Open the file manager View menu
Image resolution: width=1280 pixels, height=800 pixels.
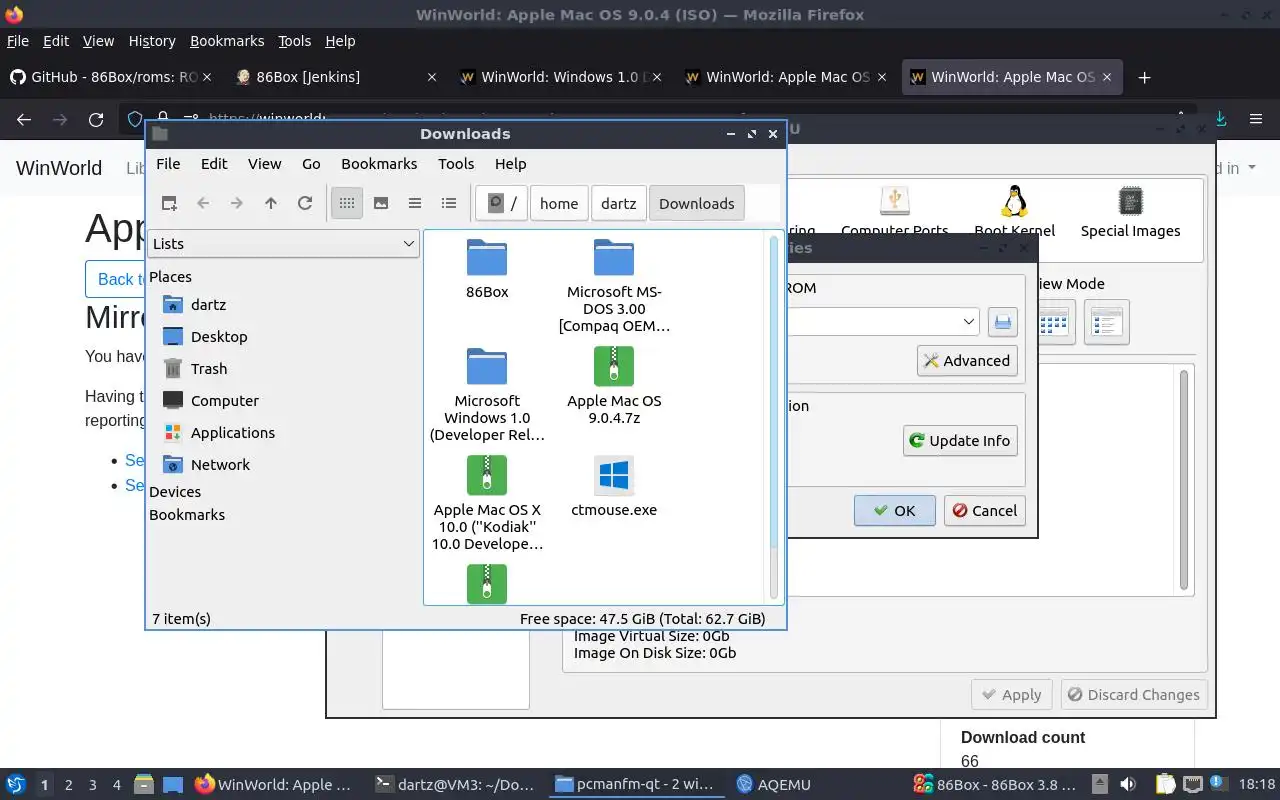click(x=264, y=163)
